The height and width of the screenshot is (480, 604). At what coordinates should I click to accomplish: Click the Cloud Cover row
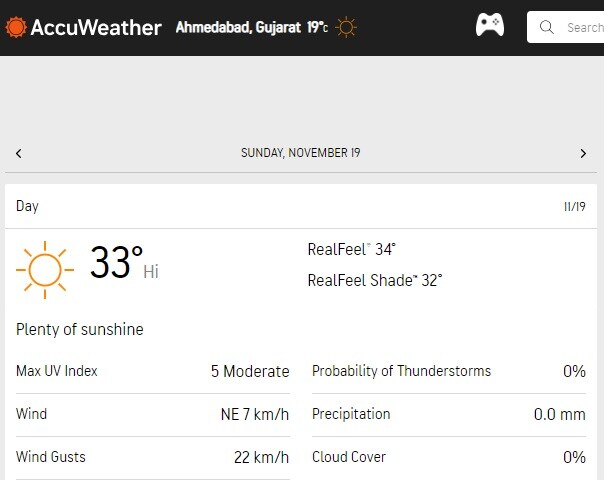[x=448, y=457]
